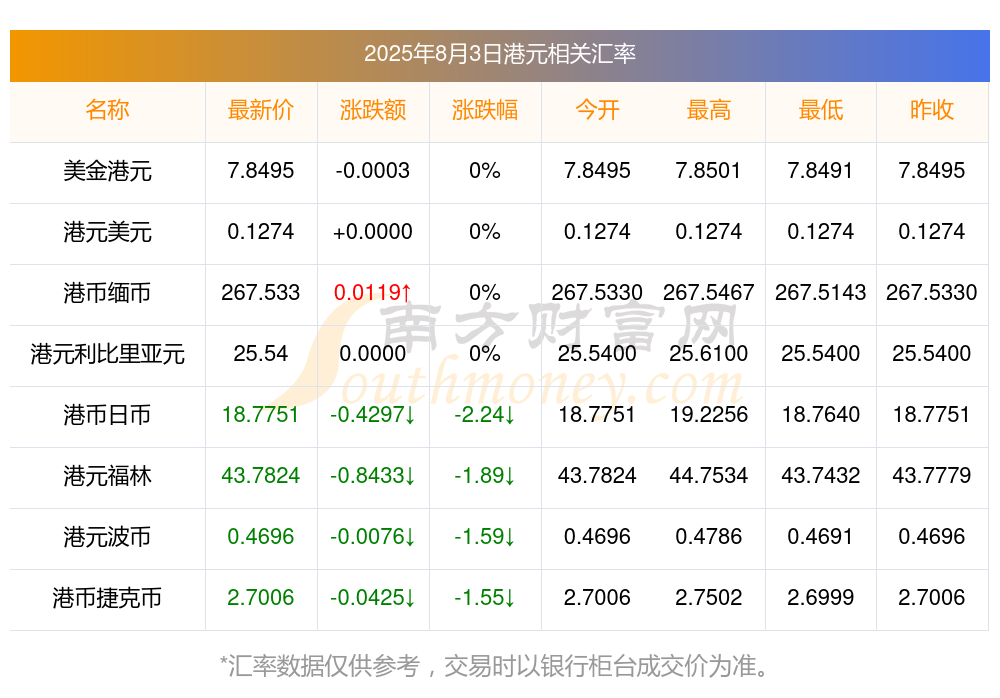The width and height of the screenshot is (1000, 698).
Task: Click the 港元利比里亚元 currency pair
Action: (107, 354)
